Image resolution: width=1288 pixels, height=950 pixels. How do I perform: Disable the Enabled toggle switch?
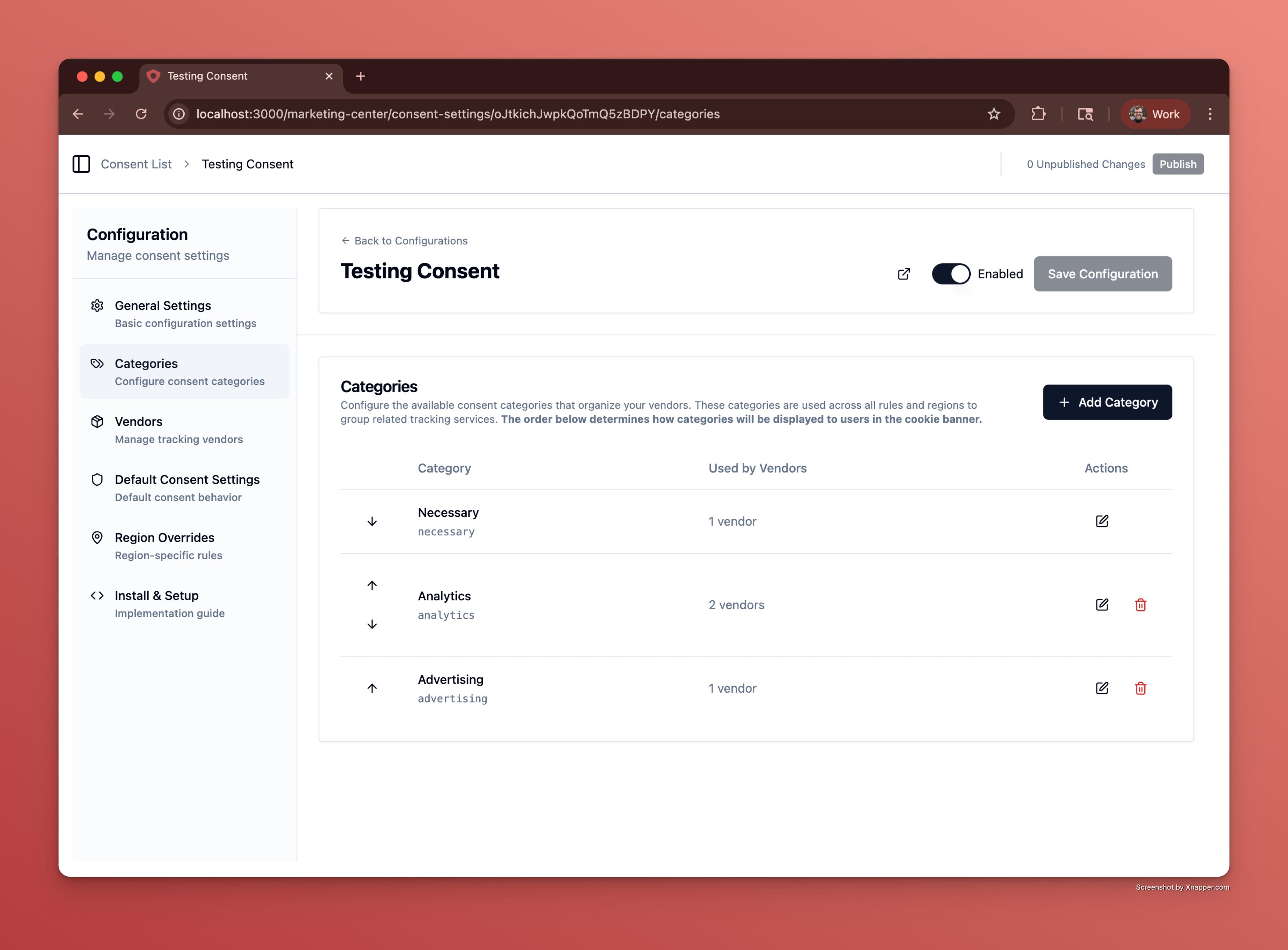(951, 274)
